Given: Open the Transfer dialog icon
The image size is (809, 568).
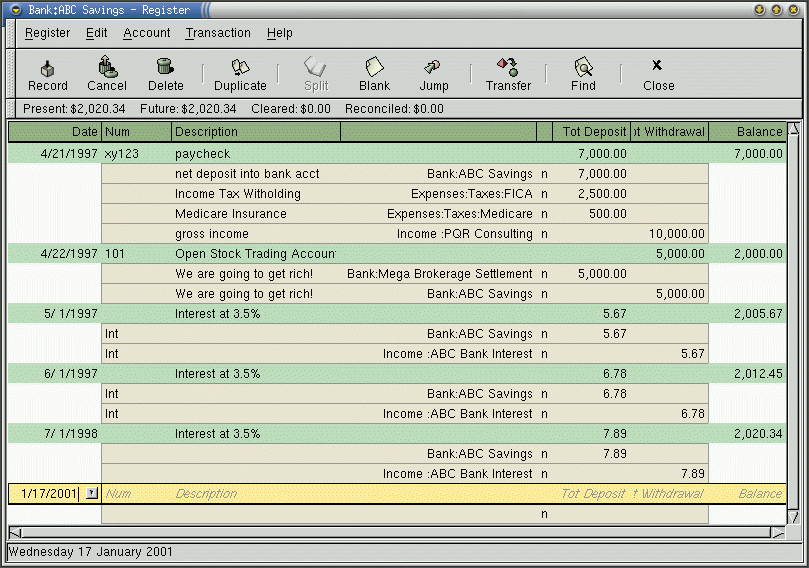Looking at the screenshot, I should (508, 67).
